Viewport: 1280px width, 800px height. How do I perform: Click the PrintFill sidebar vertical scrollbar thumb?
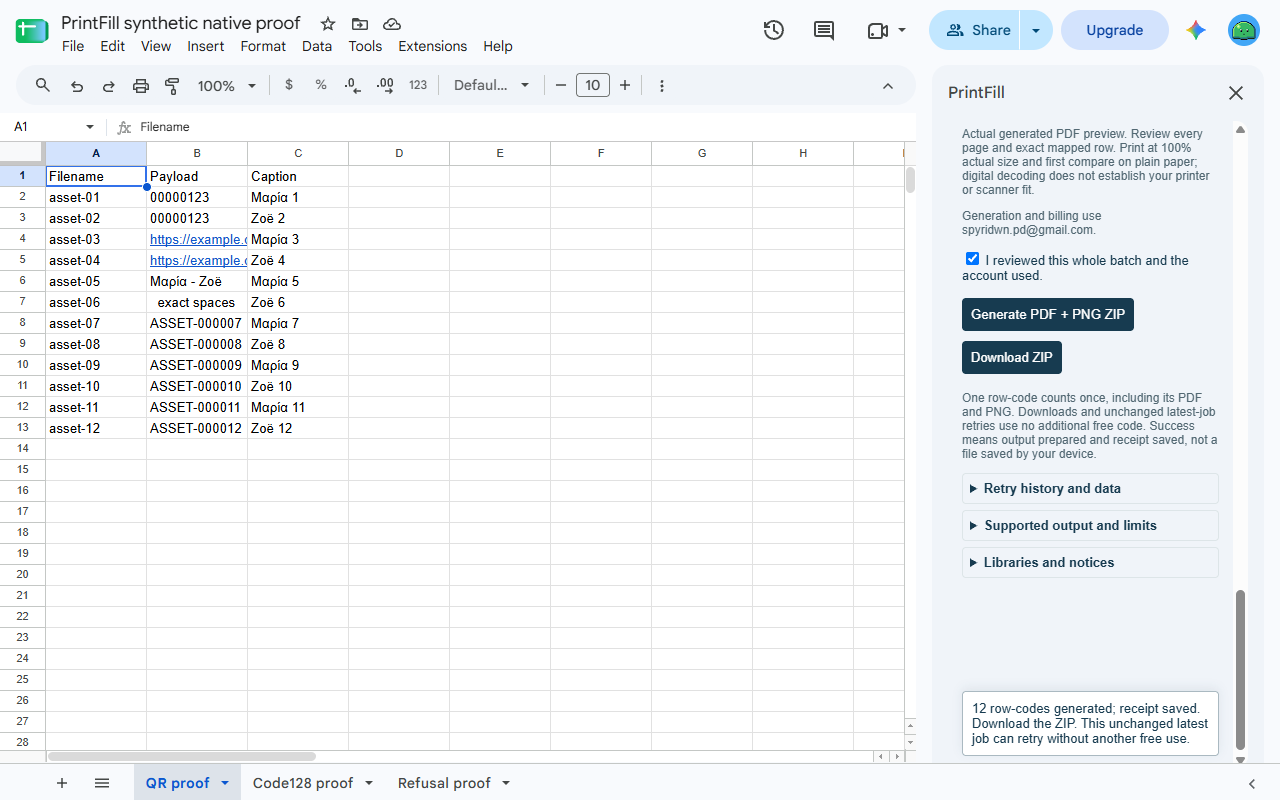point(1241,669)
